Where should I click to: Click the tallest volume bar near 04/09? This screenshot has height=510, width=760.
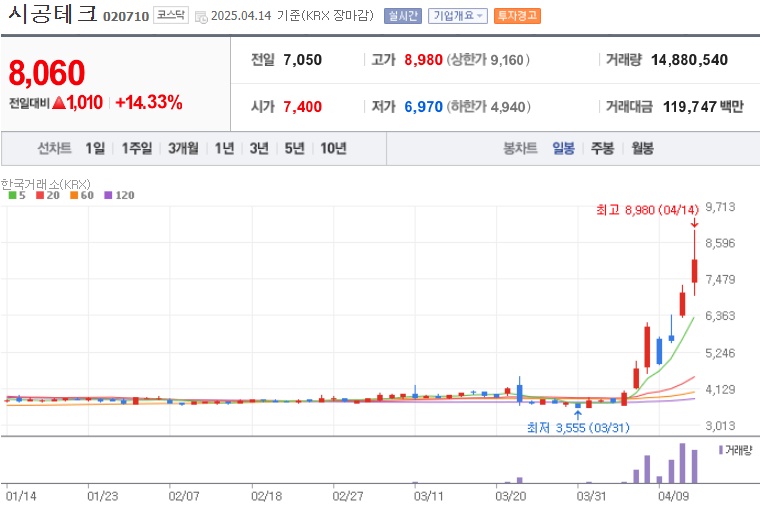click(x=682, y=463)
